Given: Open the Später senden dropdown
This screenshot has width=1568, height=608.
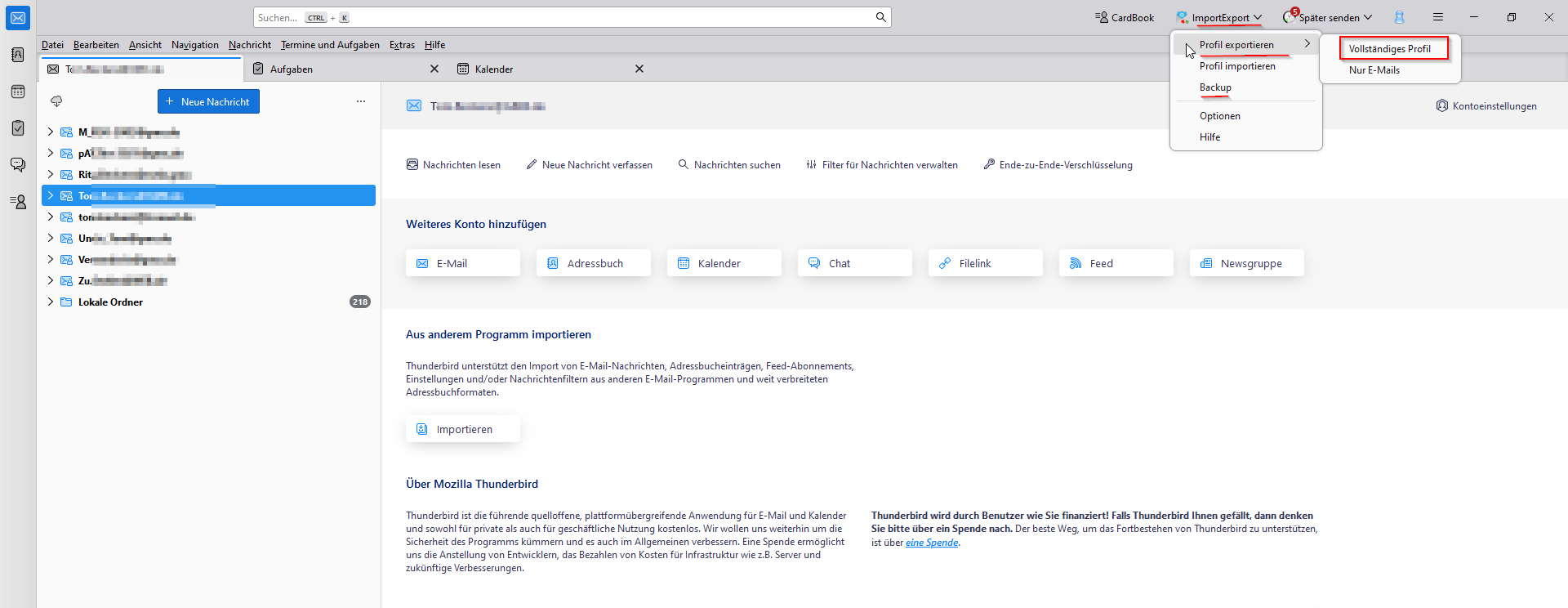Looking at the screenshot, I should (x=1328, y=17).
